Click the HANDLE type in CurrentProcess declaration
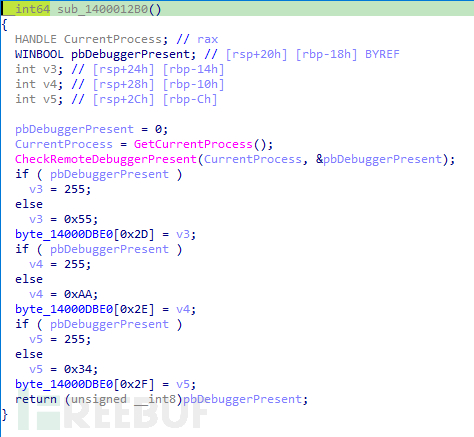Screen dimensions: 474x437 tap(36, 39)
